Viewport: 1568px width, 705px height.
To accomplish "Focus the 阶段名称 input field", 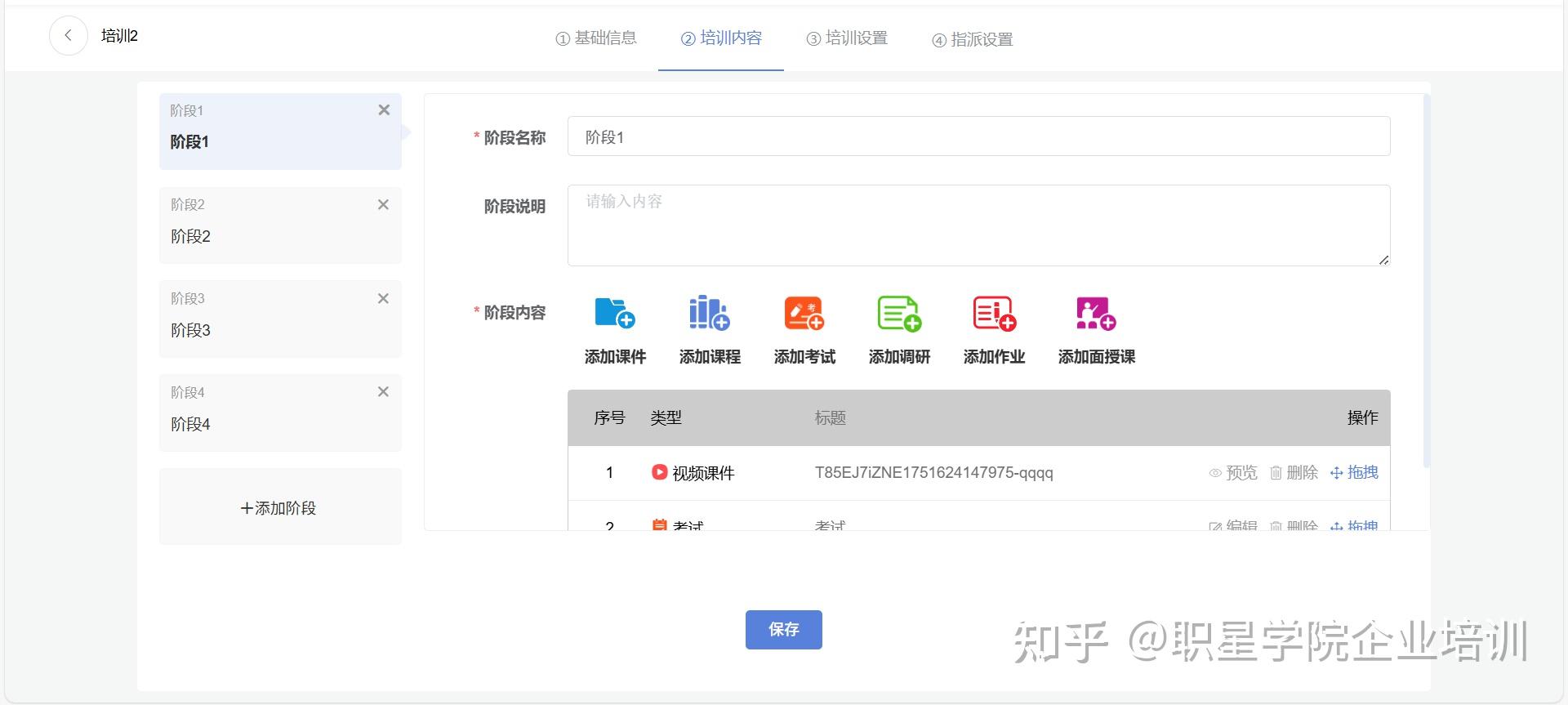I will click(x=978, y=136).
